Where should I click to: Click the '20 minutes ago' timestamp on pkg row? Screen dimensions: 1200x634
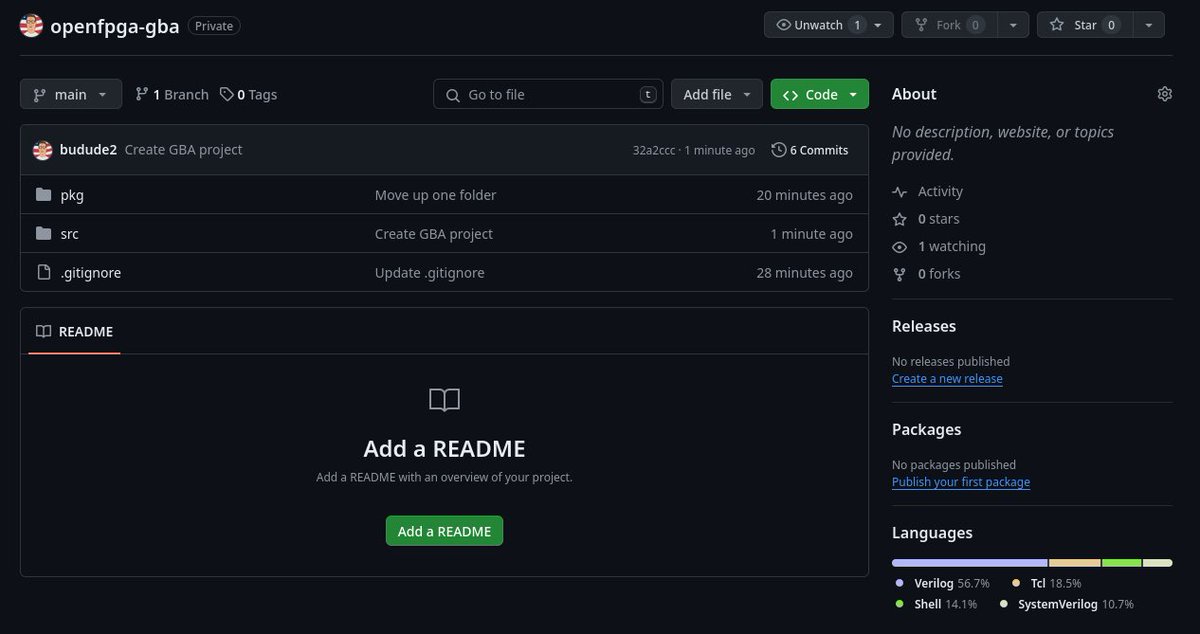(x=805, y=195)
